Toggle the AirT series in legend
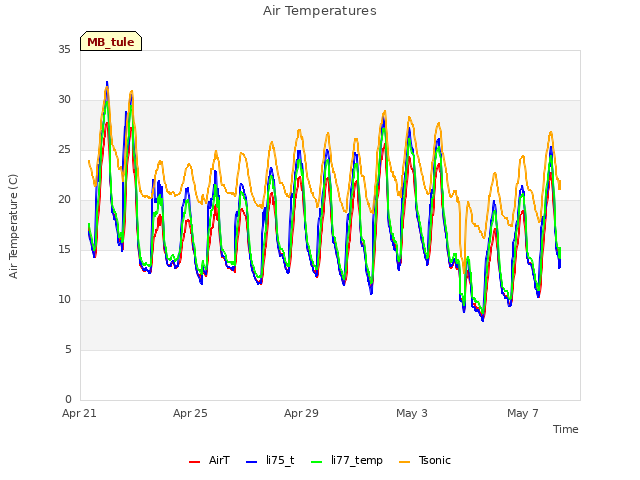The width and height of the screenshot is (640, 480). [209, 460]
